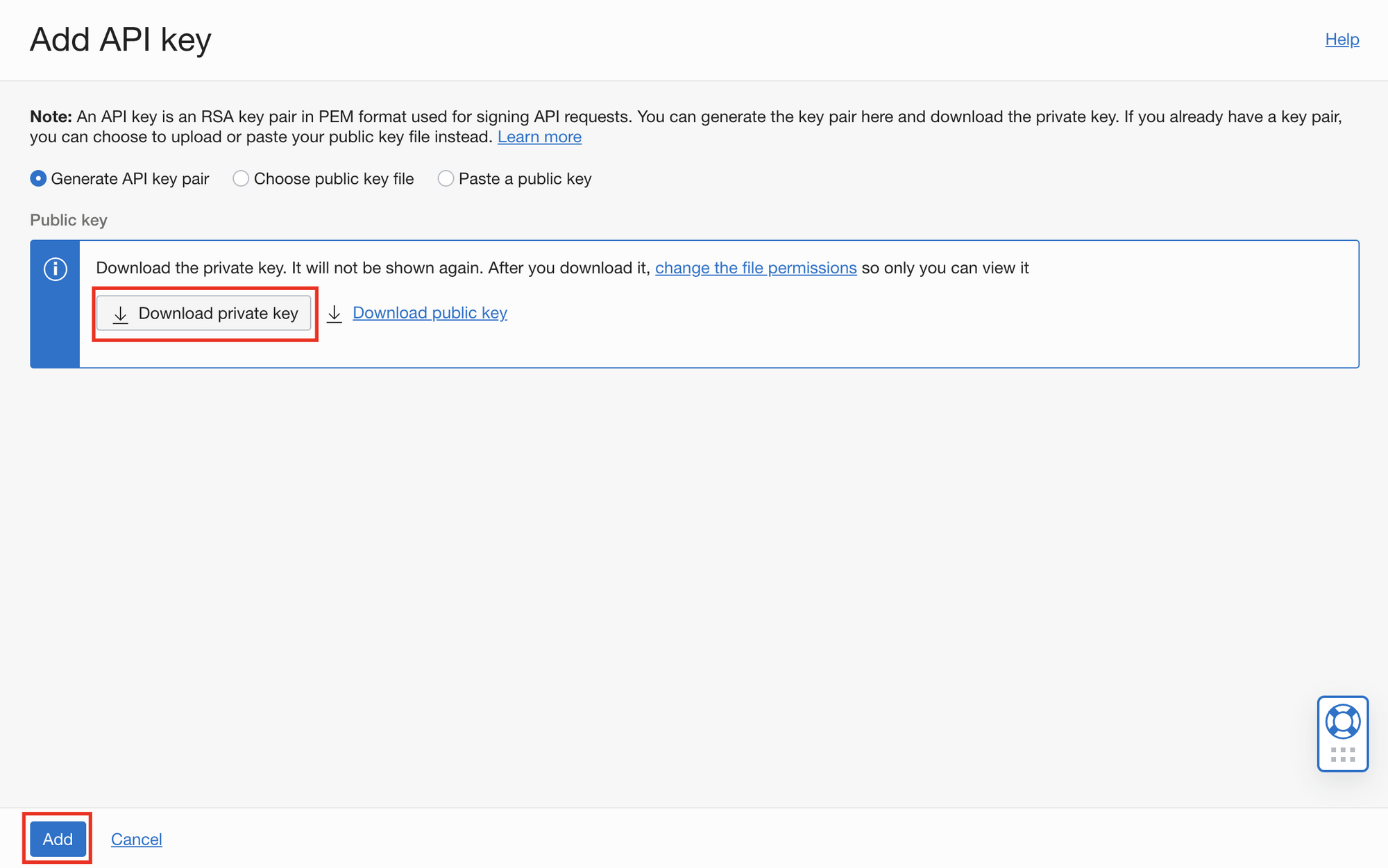Image resolution: width=1388 pixels, height=868 pixels.
Task: Select Paste a public key option
Action: [446, 179]
